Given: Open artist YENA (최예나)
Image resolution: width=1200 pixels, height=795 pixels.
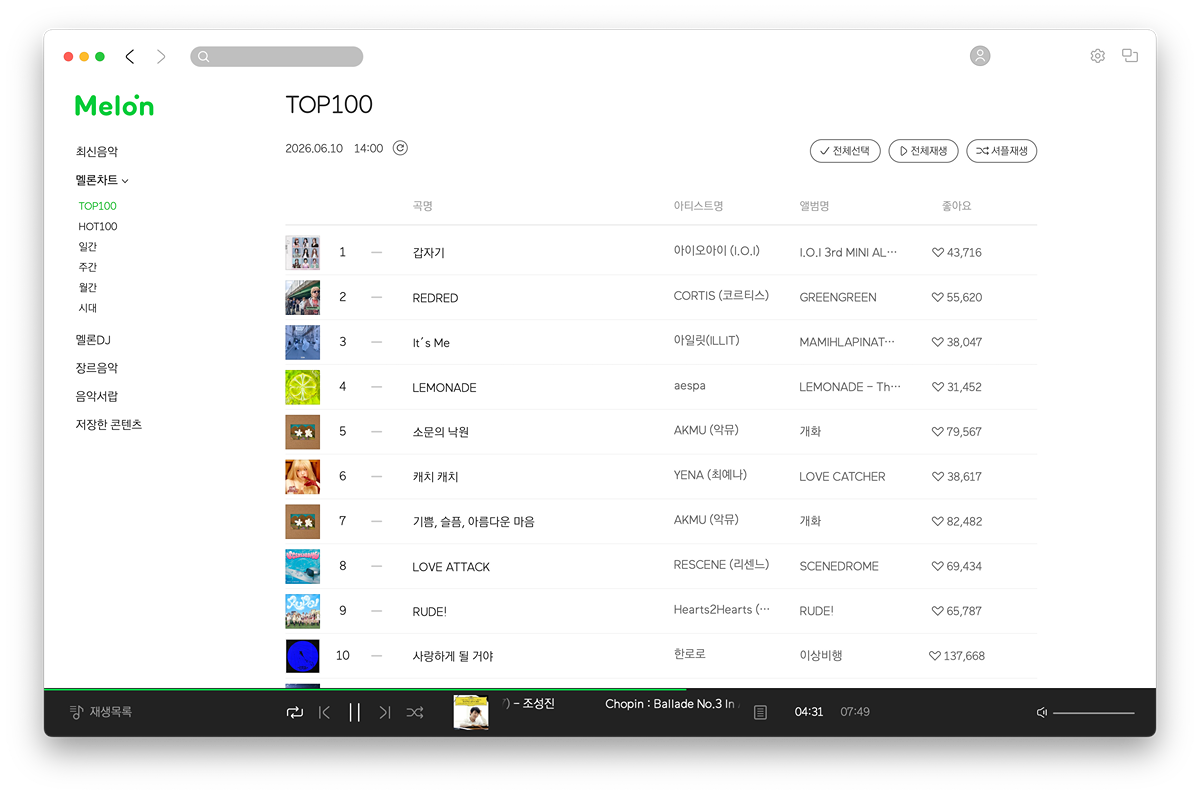Looking at the screenshot, I should (710, 475).
